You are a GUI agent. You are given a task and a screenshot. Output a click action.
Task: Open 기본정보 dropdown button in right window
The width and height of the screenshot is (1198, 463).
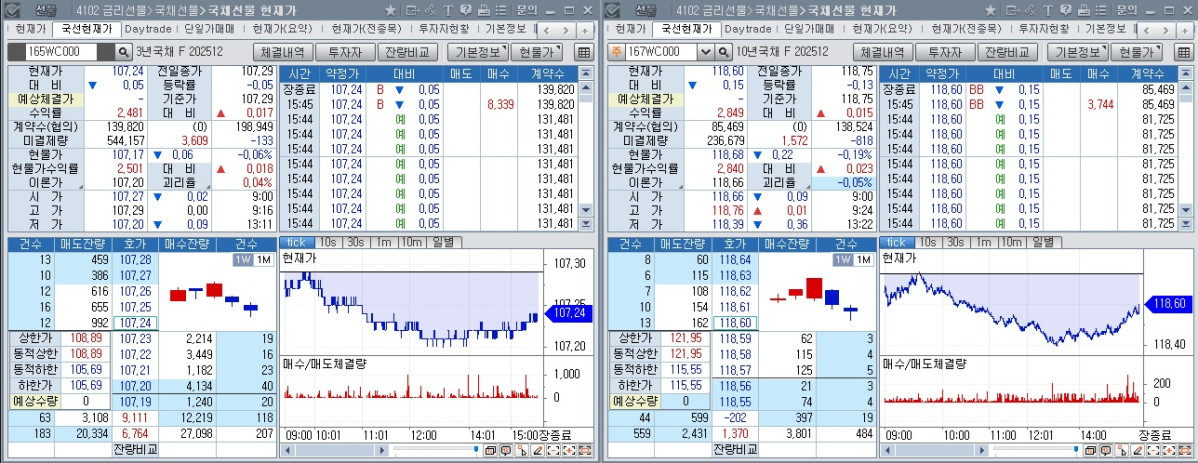coord(1077,52)
